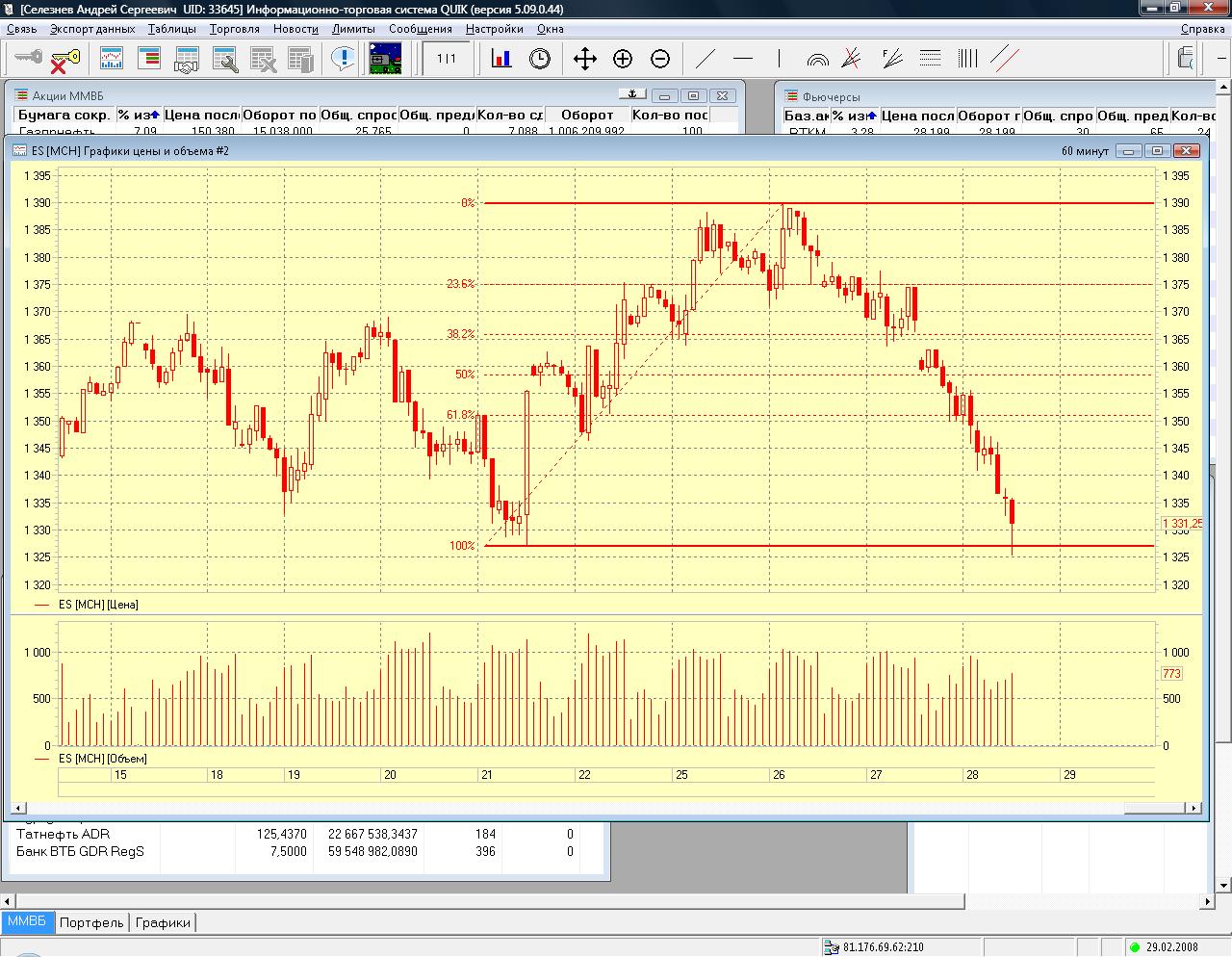Click the clock timeframe icon

point(540,59)
